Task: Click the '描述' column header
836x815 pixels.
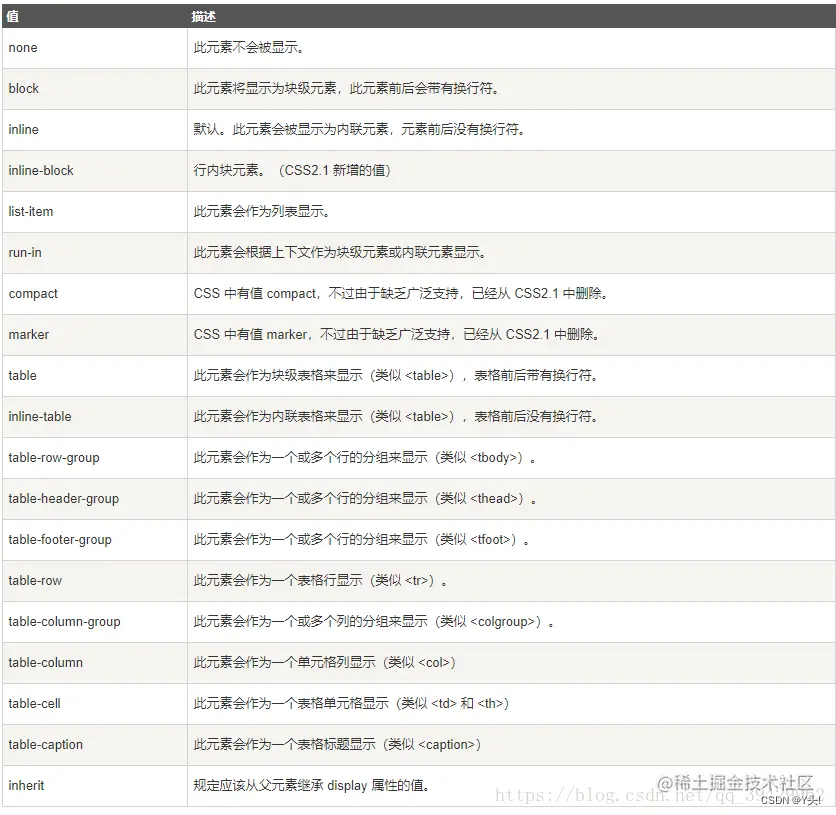Action: pos(511,17)
